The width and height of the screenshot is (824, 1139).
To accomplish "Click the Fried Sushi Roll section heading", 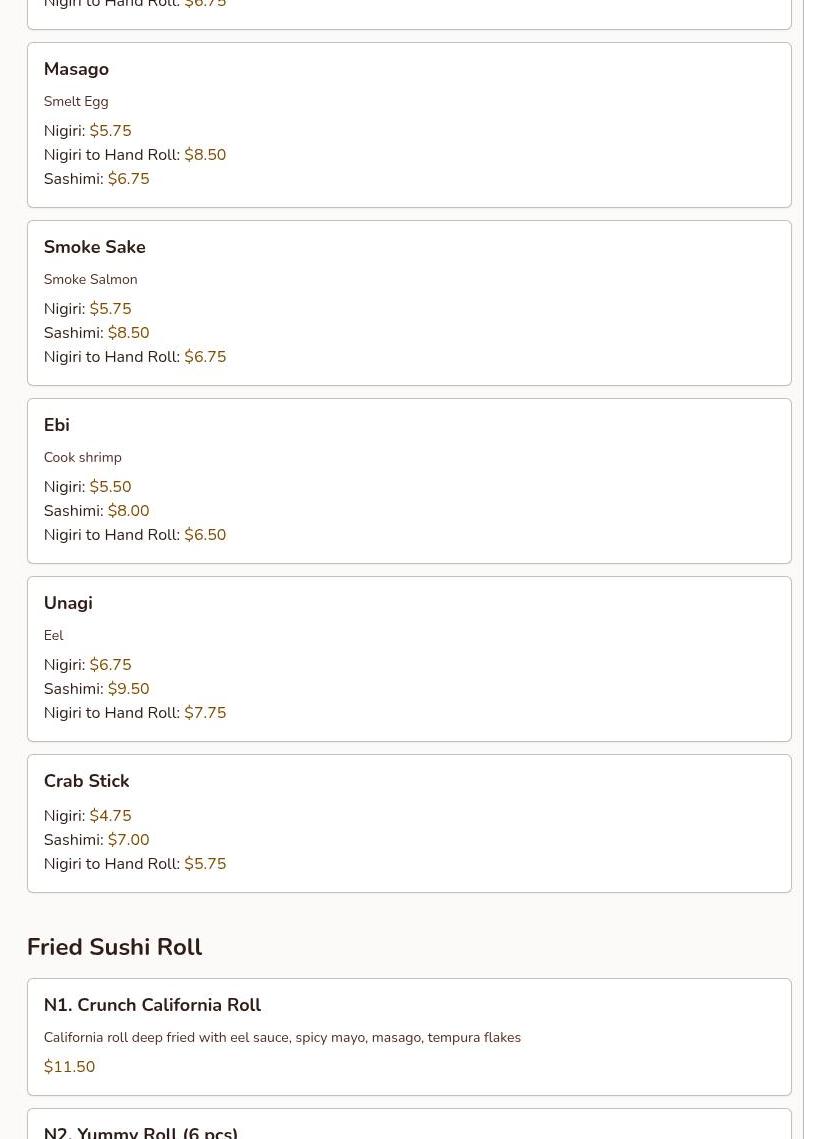I will pyautogui.click(x=114, y=947).
